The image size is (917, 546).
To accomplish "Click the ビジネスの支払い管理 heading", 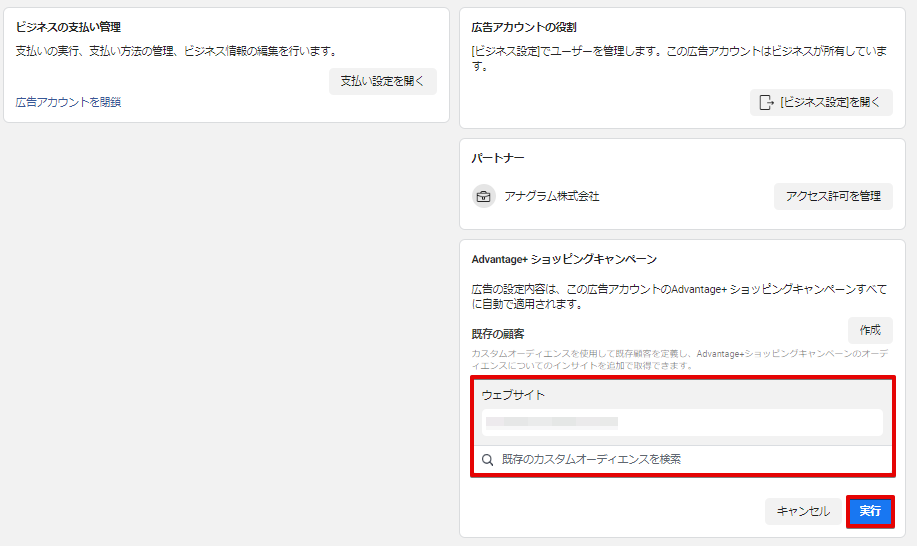I will [75, 27].
